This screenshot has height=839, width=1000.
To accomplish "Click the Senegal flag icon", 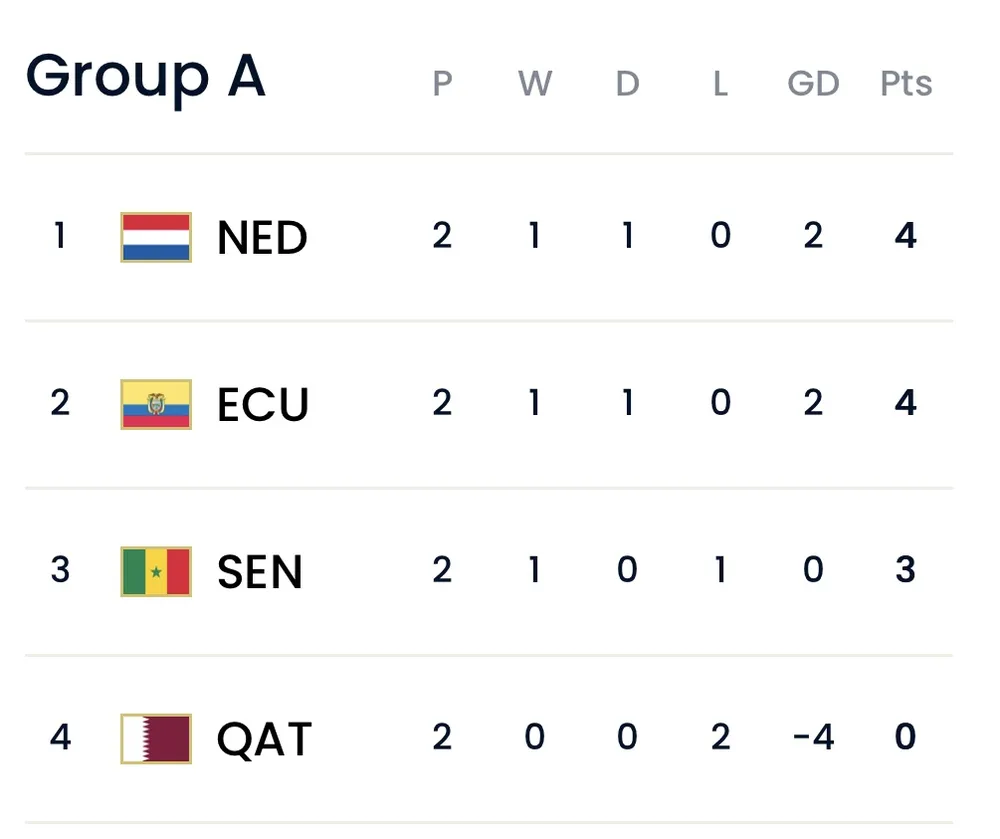I will point(156,571).
